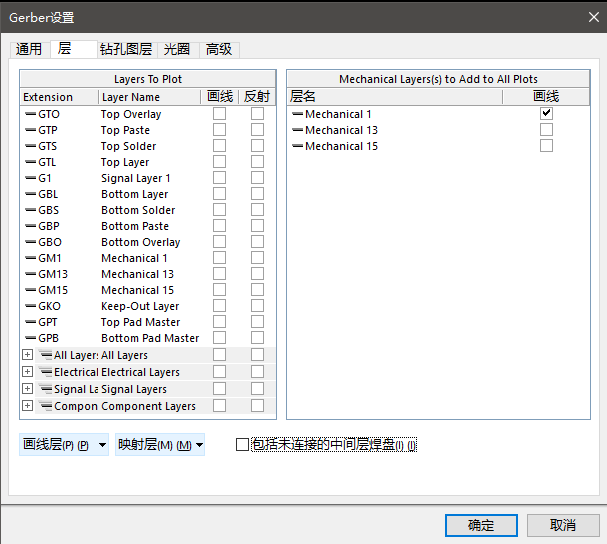Check 画线 for Top Solder
This screenshot has height=544, width=607.
[219, 146]
